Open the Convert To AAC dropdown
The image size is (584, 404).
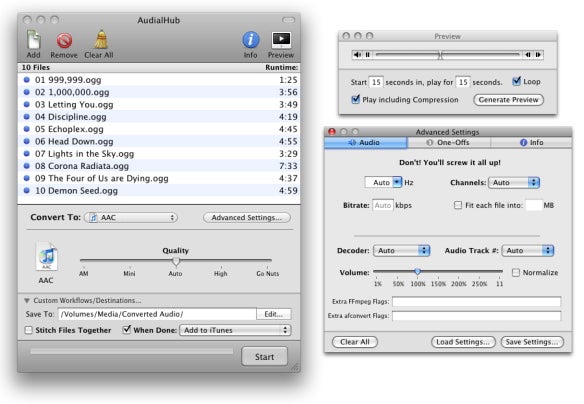click(x=131, y=217)
